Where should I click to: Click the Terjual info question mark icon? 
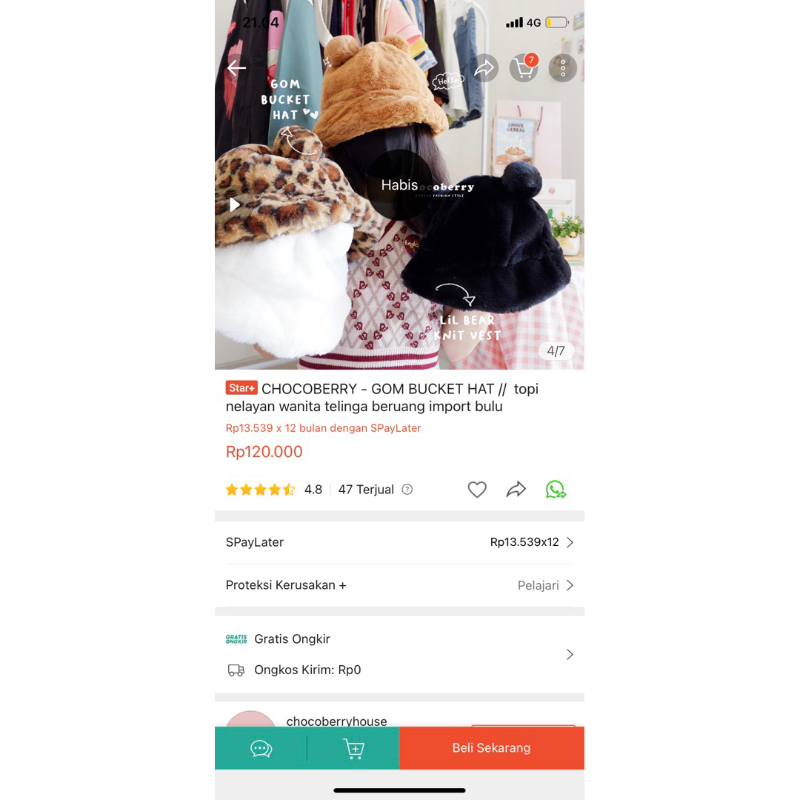tap(407, 489)
